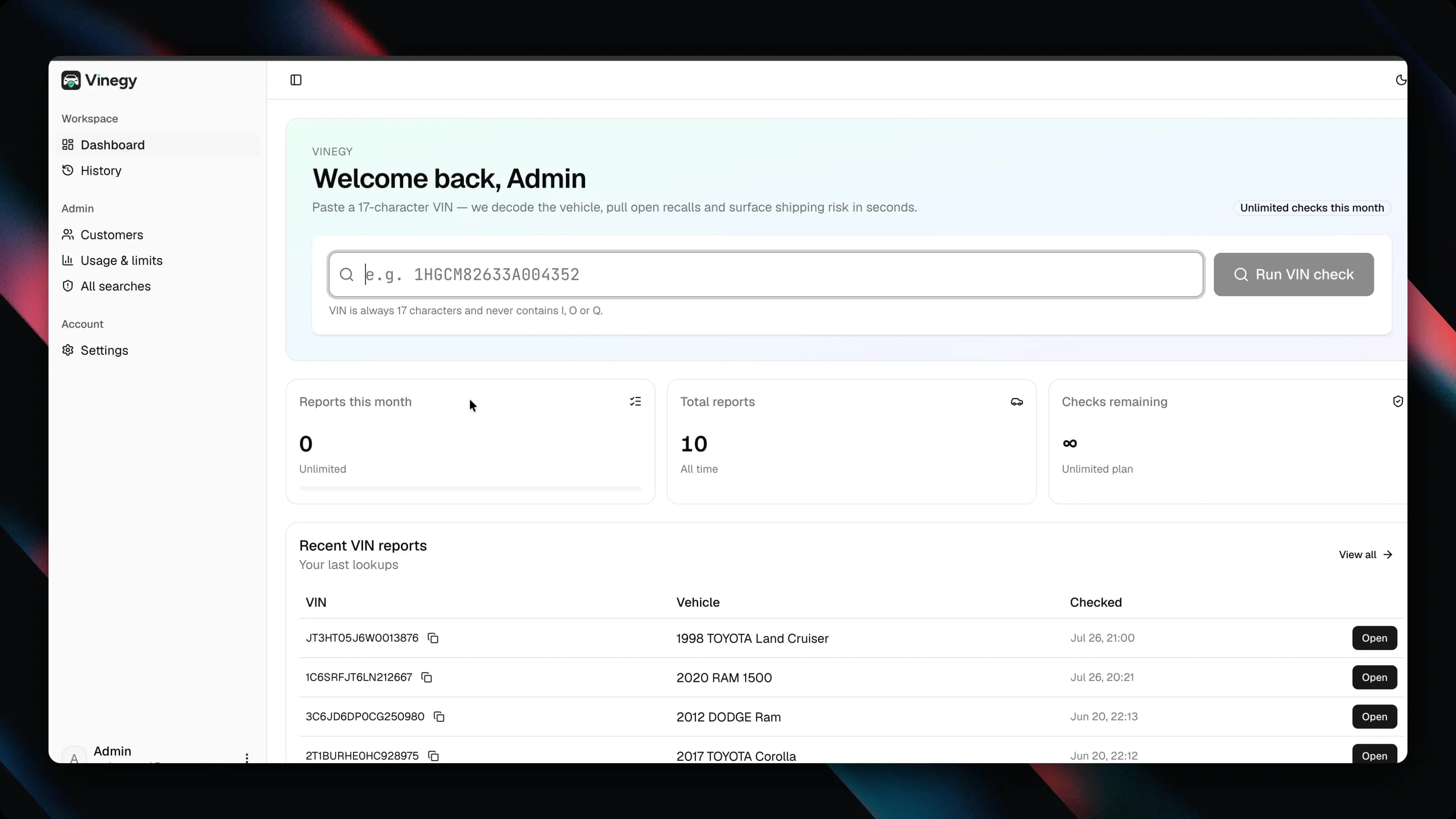This screenshot has width=1456, height=819.
Task: Open All searches page
Action: point(158,286)
